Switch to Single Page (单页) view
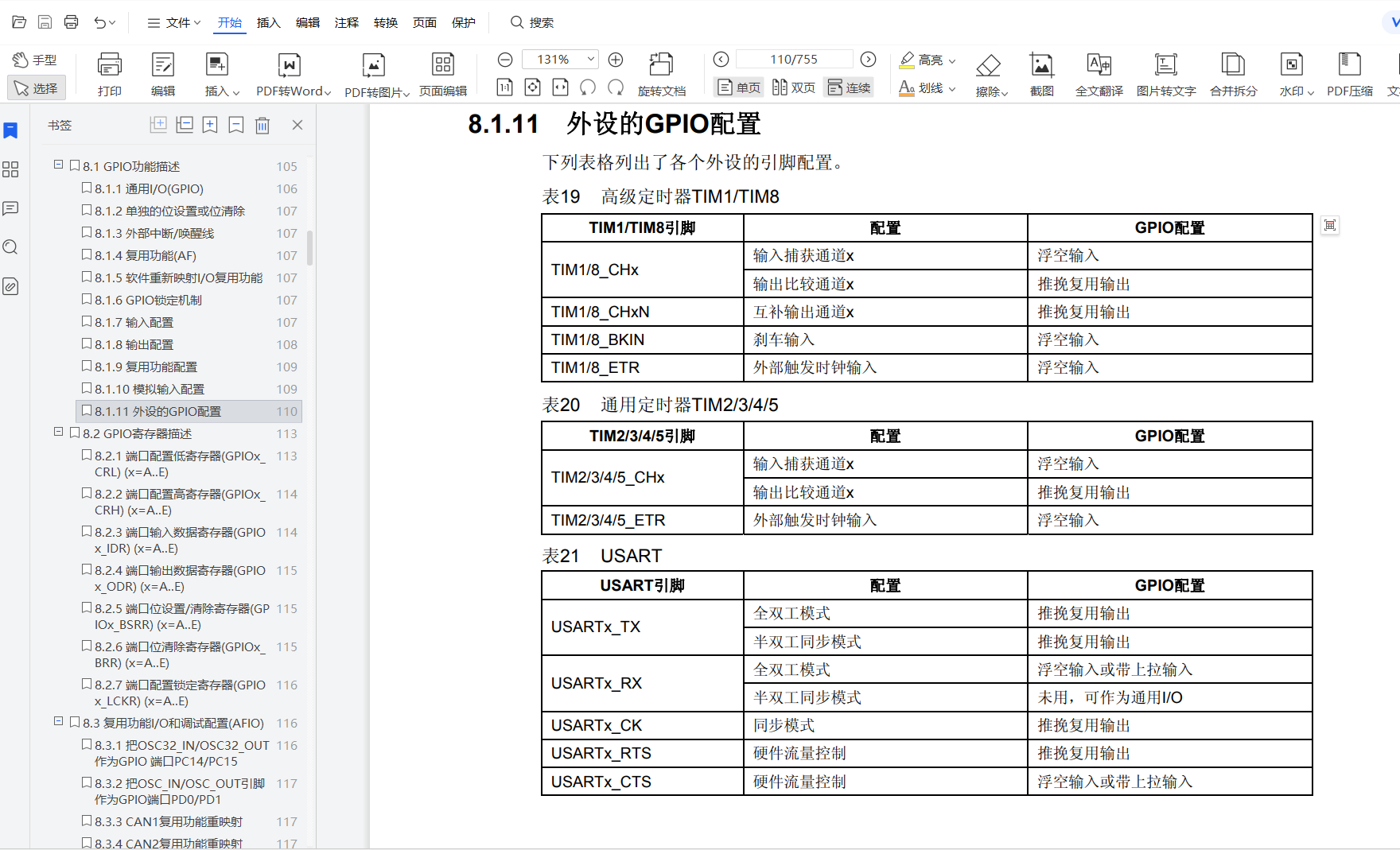The width and height of the screenshot is (1400, 850). pyautogui.click(x=740, y=87)
